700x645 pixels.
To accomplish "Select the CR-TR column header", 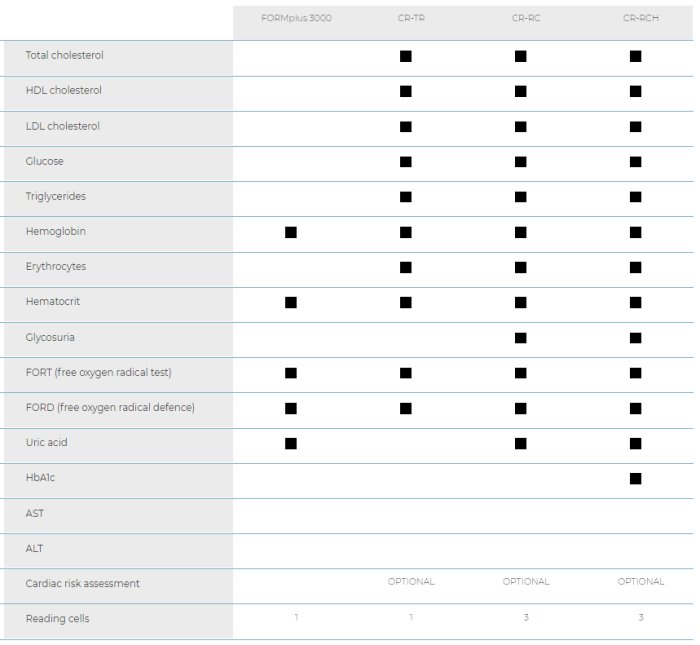I will coord(411,18).
